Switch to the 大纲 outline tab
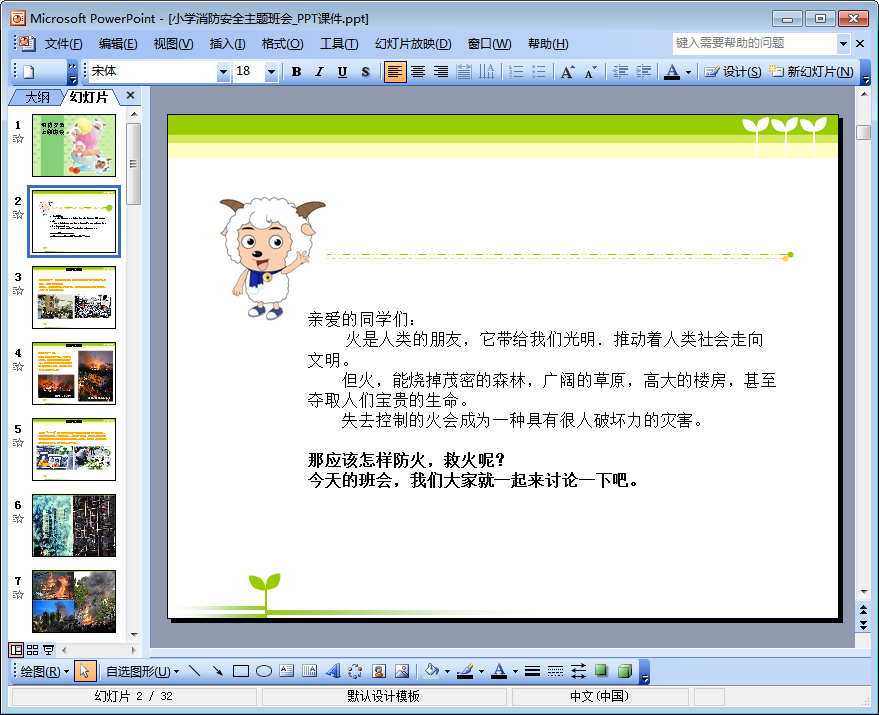Screen dimensions: 879x715 (37, 98)
